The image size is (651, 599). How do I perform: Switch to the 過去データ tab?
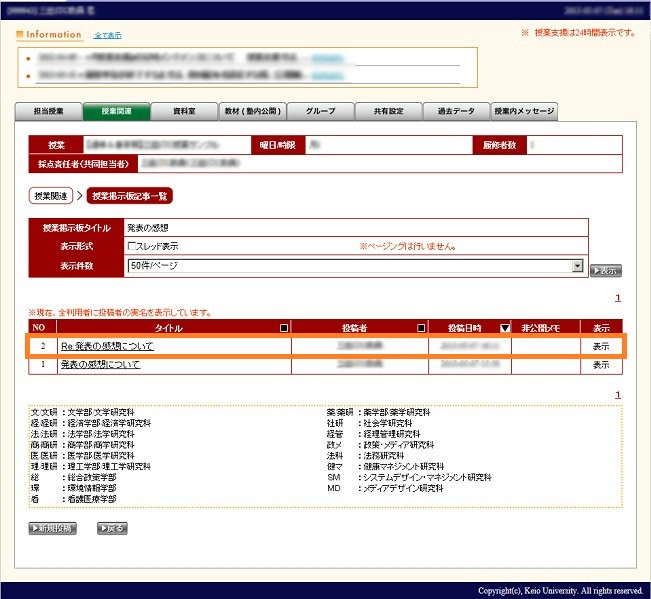tap(456, 111)
